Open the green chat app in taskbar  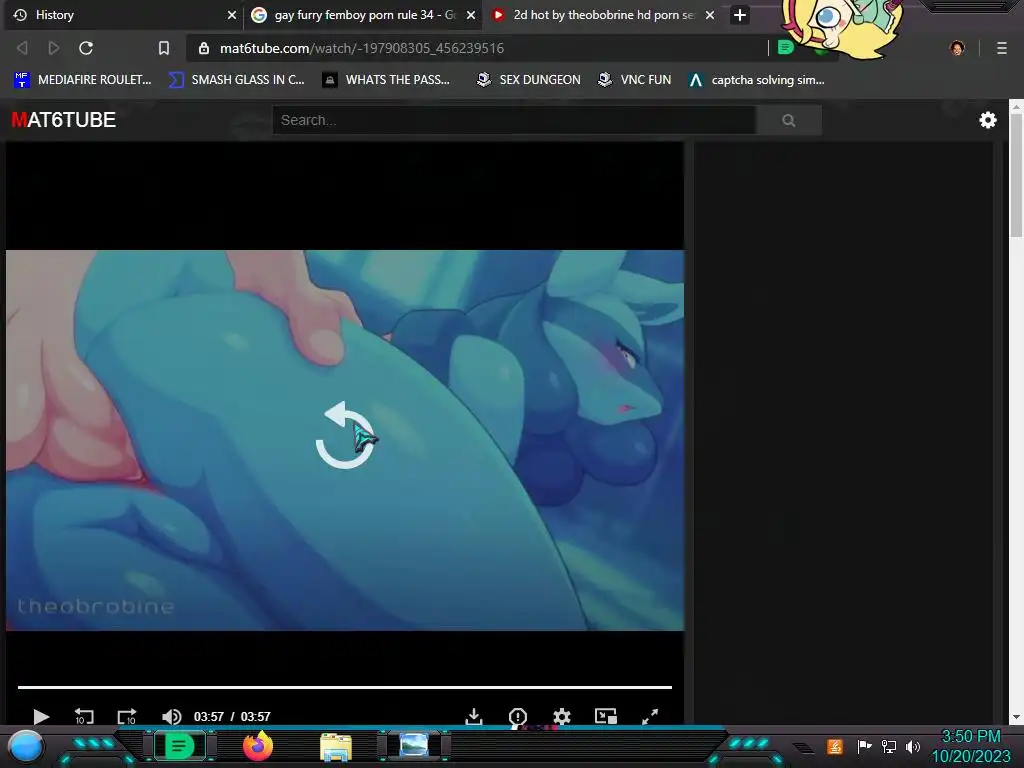(179, 745)
